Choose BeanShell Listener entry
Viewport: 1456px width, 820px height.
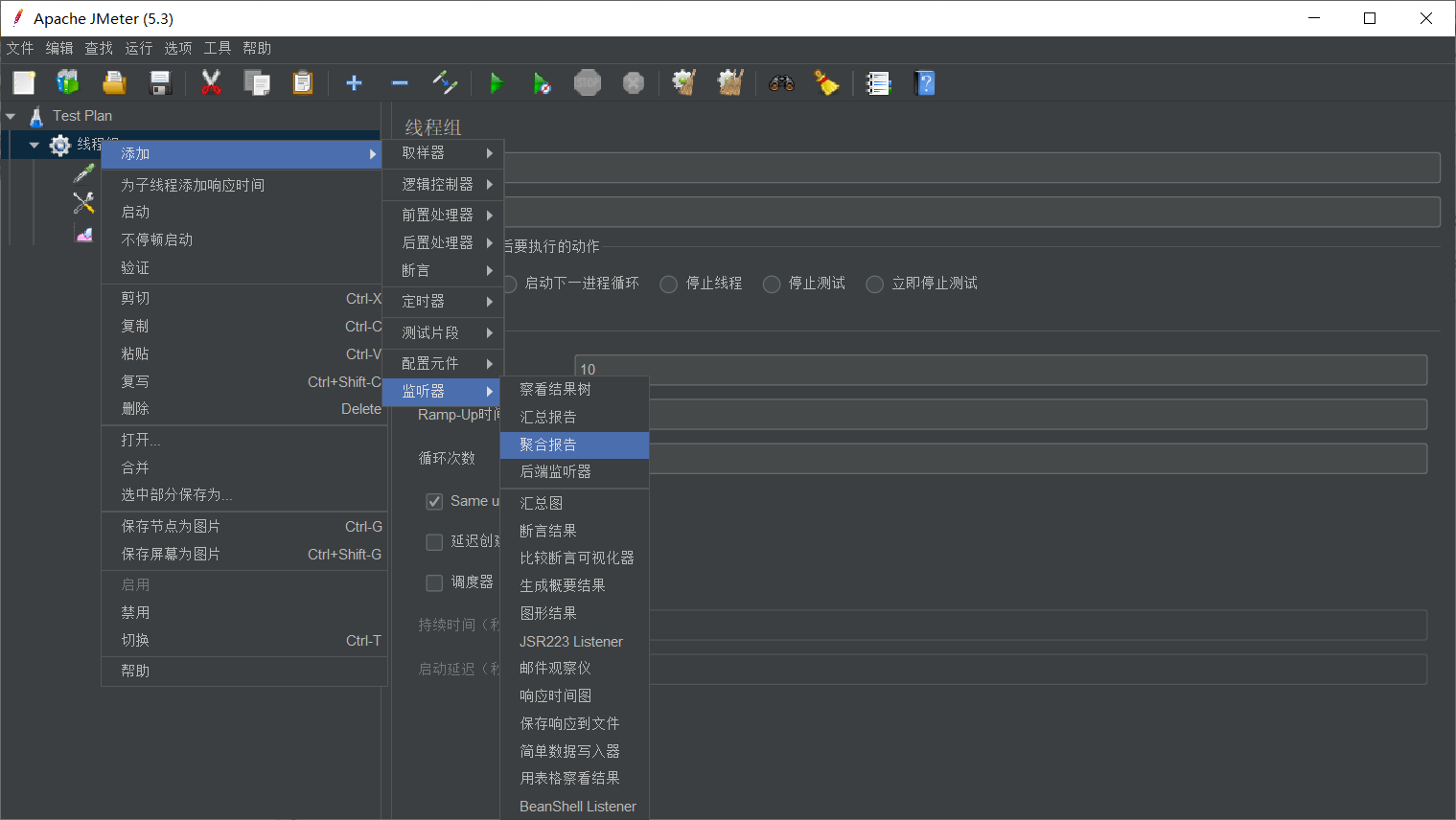pos(574,807)
